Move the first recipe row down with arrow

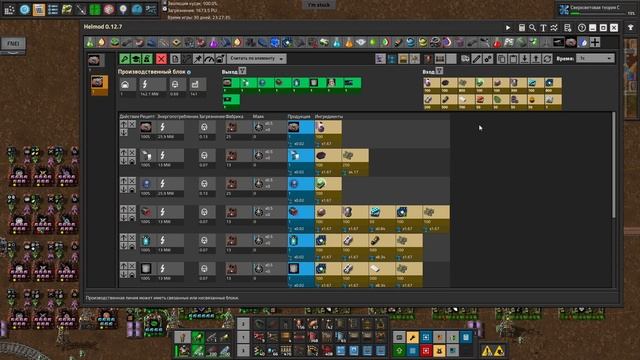[124, 133]
